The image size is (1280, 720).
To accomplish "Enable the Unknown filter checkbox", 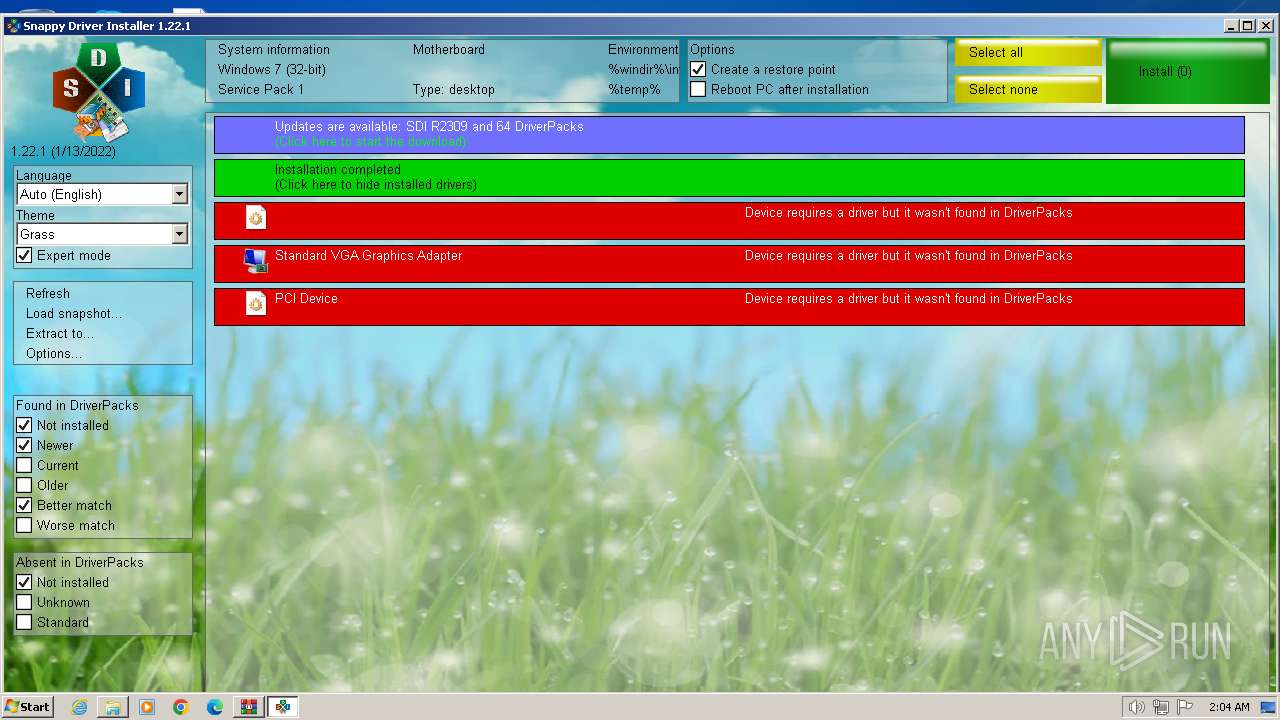I will (24, 603).
